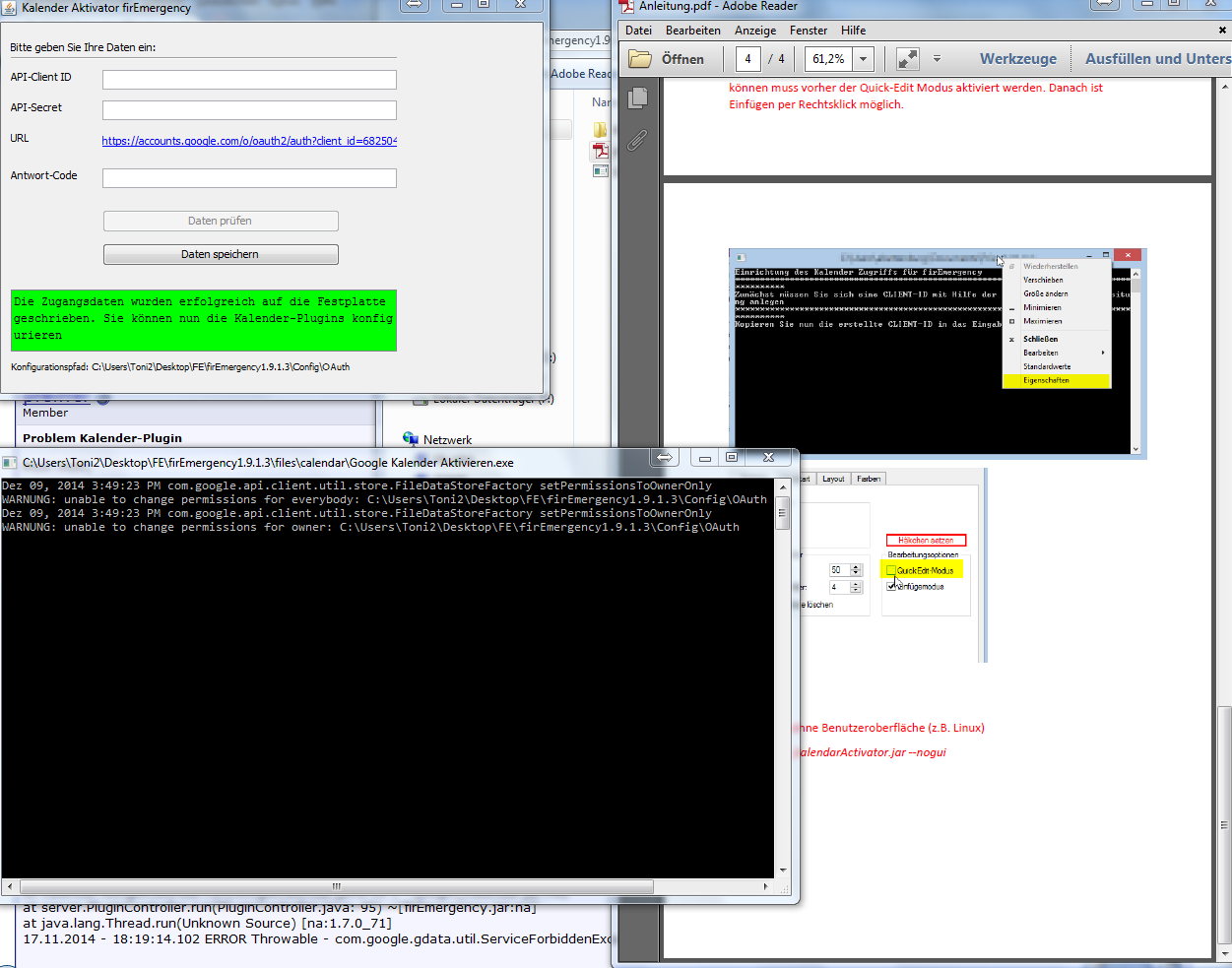Click the console's right horizontal scroll arrow

coord(766,886)
